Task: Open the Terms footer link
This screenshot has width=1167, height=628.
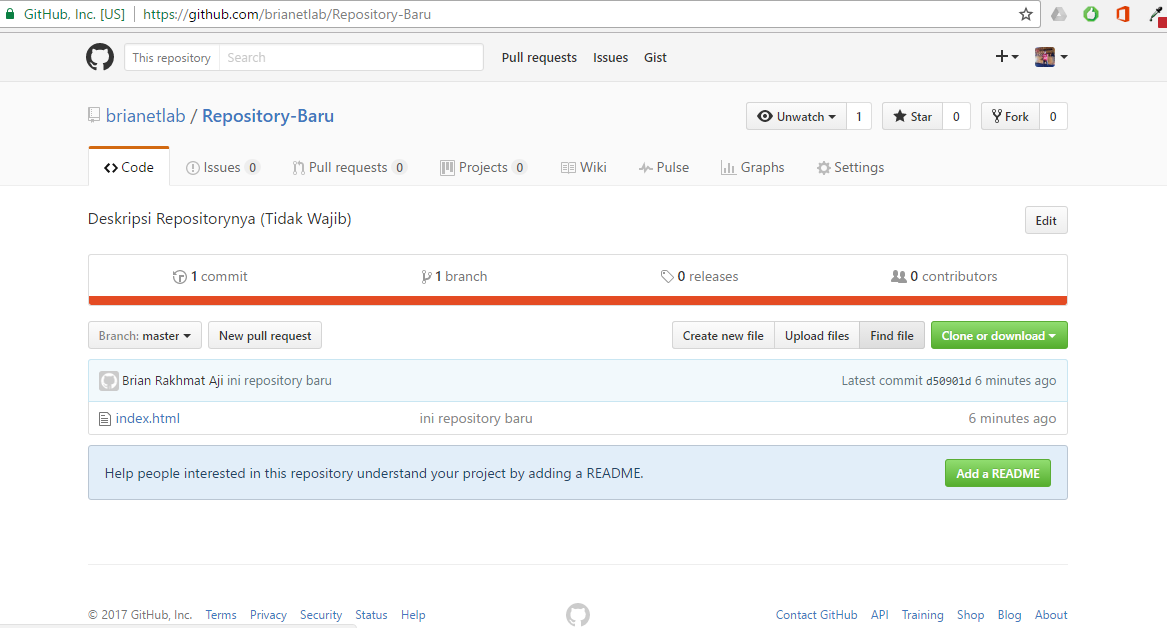Action: 221,615
